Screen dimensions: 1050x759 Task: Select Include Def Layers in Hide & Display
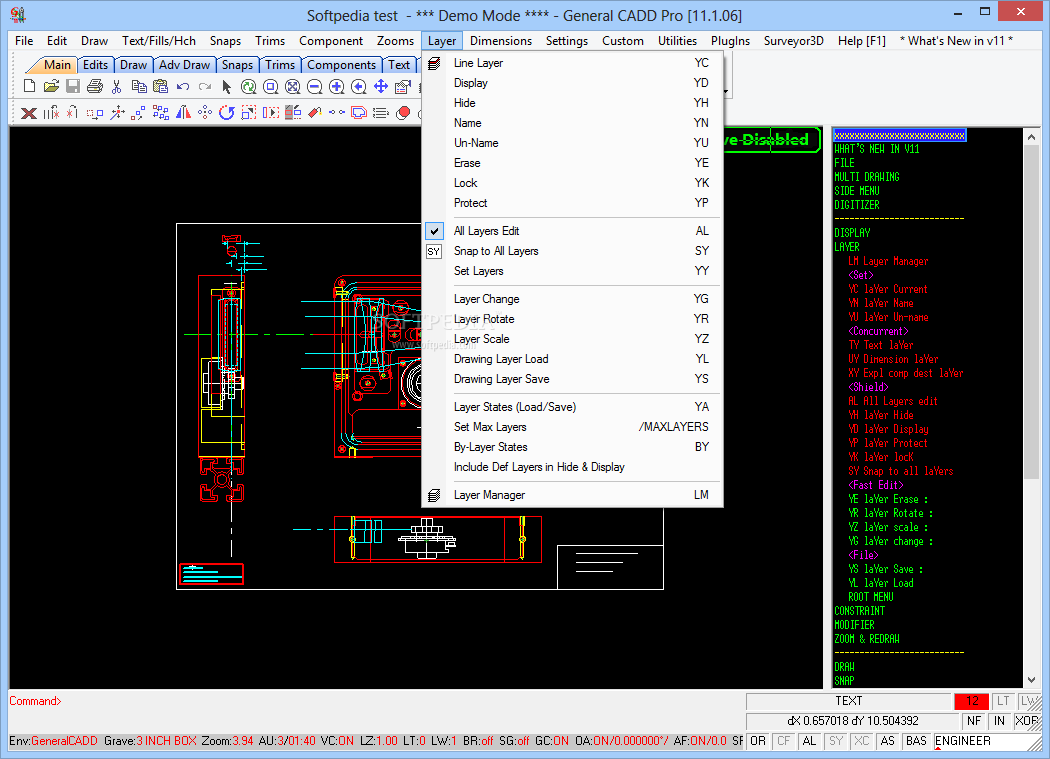(573, 467)
